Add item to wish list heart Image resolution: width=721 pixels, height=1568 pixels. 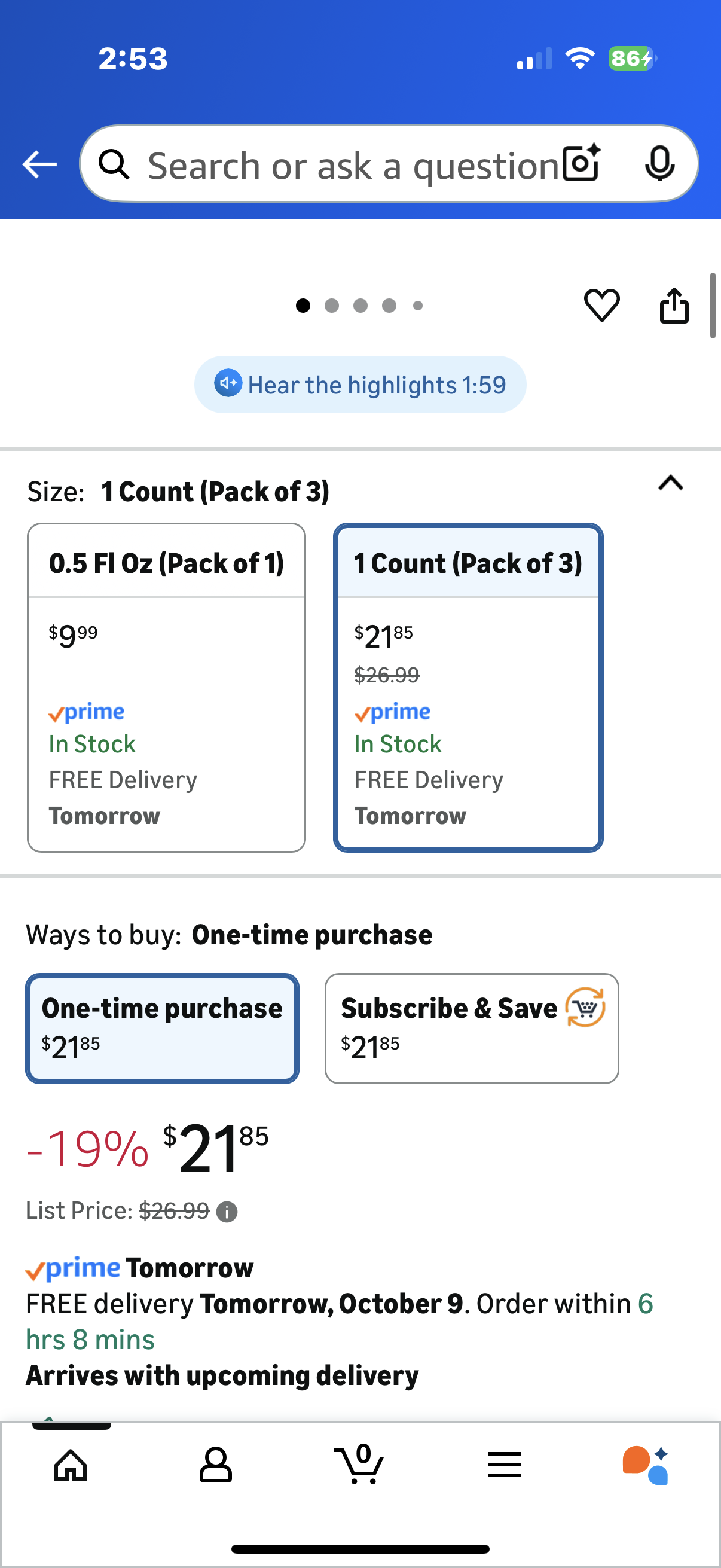(x=602, y=305)
